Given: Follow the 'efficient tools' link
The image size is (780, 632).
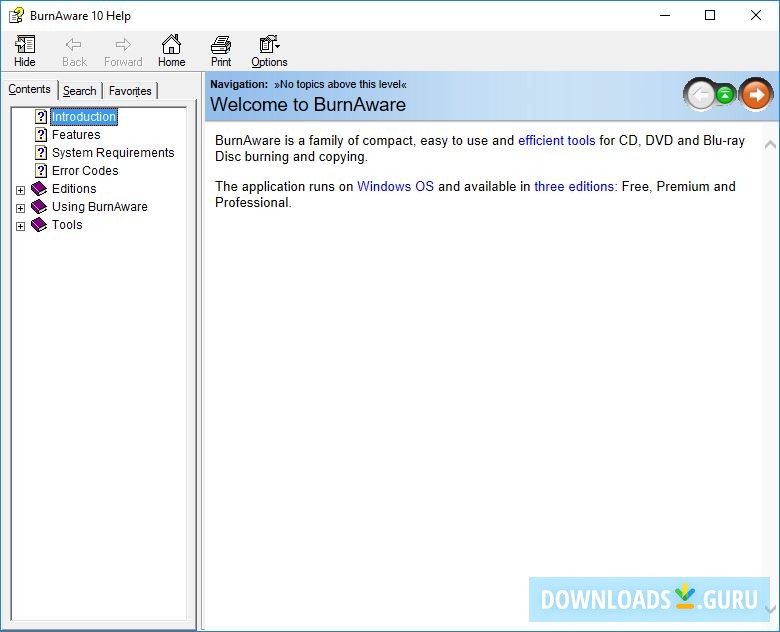Looking at the screenshot, I should [x=557, y=141].
